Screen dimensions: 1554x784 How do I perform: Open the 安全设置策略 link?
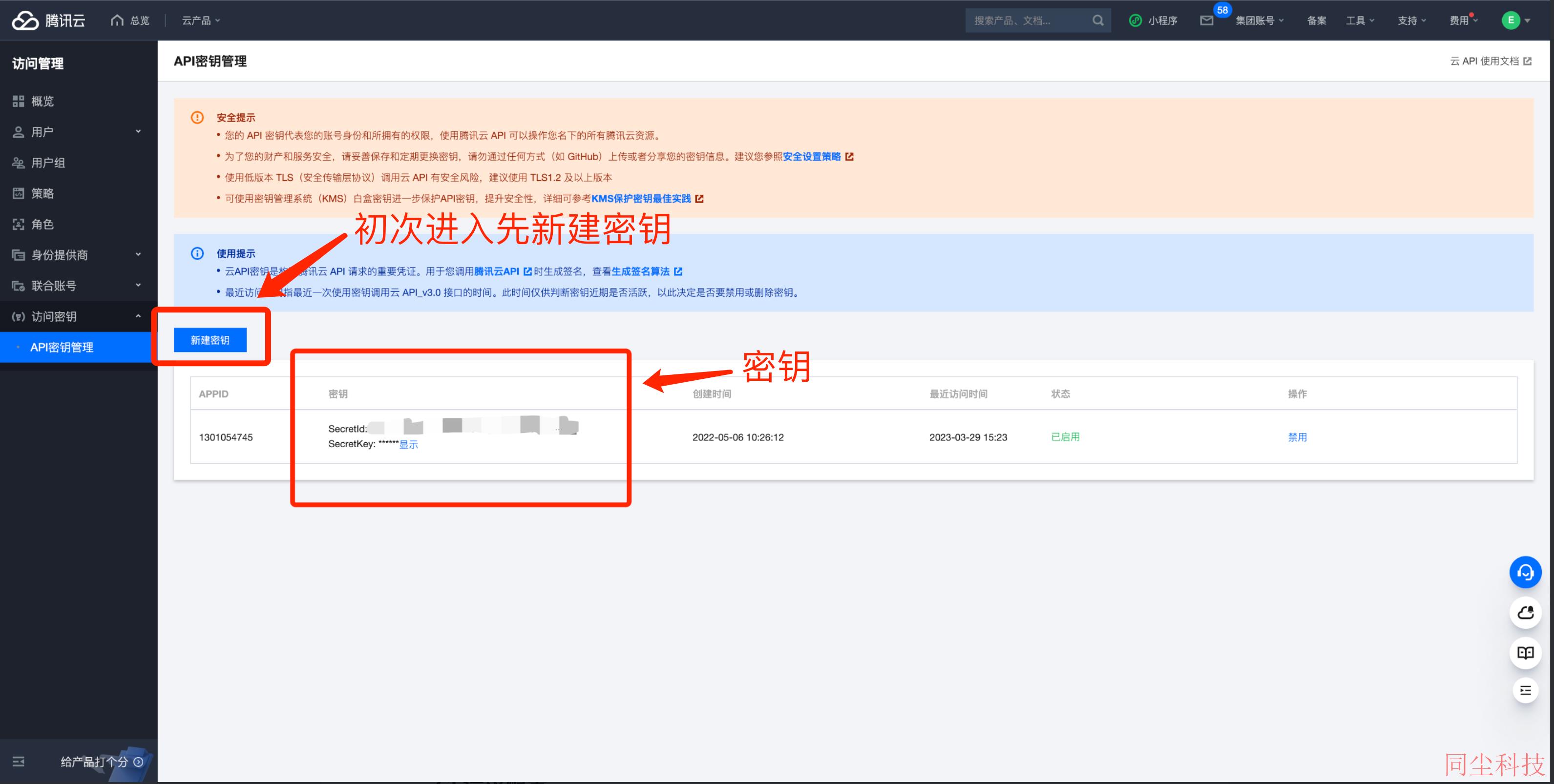[811, 157]
